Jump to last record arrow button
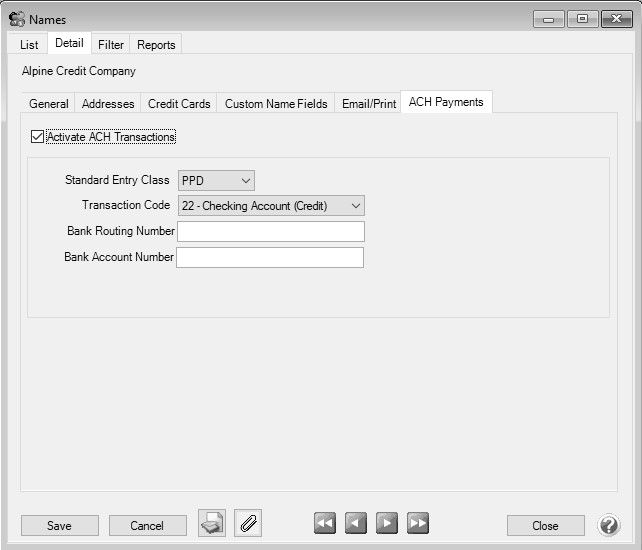This screenshot has height=550, width=642. pyautogui.click(x=418, y=524)
